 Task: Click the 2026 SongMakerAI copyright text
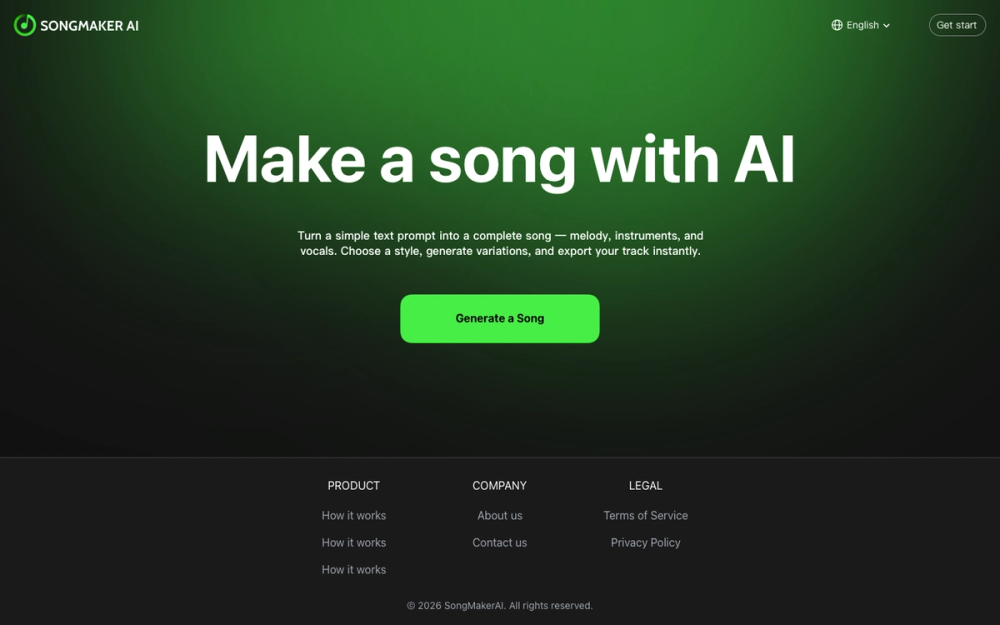499,605
